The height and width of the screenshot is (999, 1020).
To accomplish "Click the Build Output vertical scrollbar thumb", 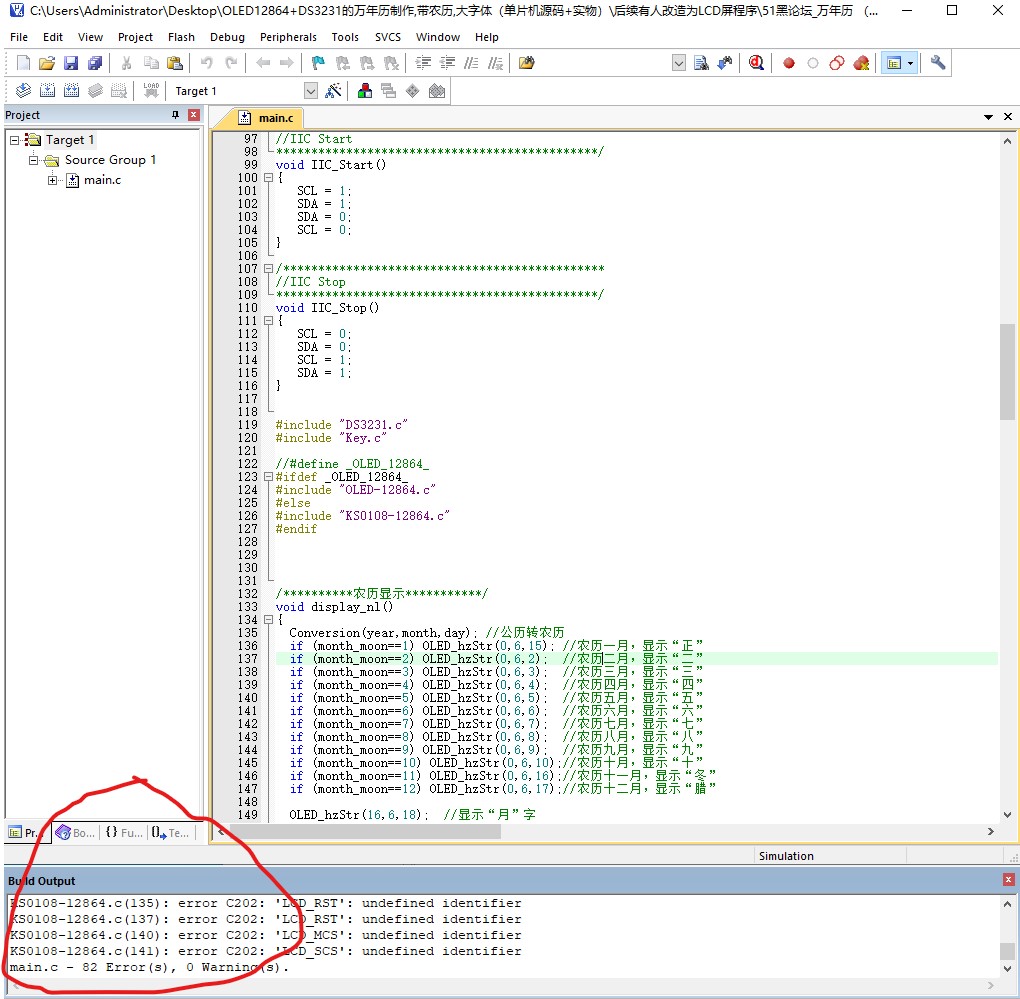I will (1007, 950).
